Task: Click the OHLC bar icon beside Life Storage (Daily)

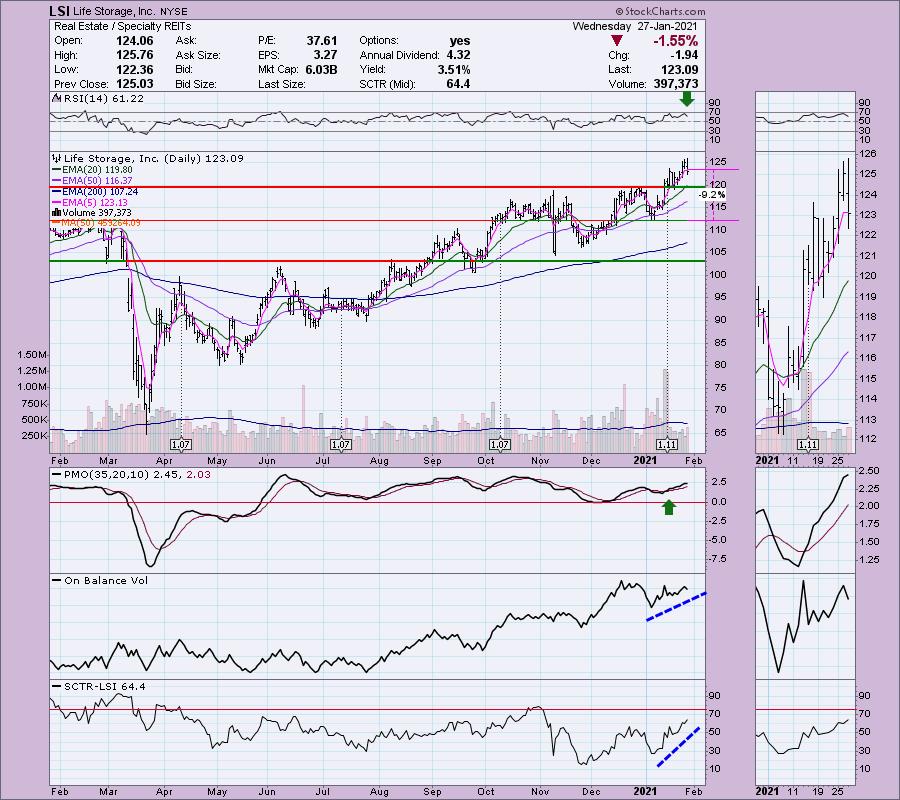Action: point(56,158)
